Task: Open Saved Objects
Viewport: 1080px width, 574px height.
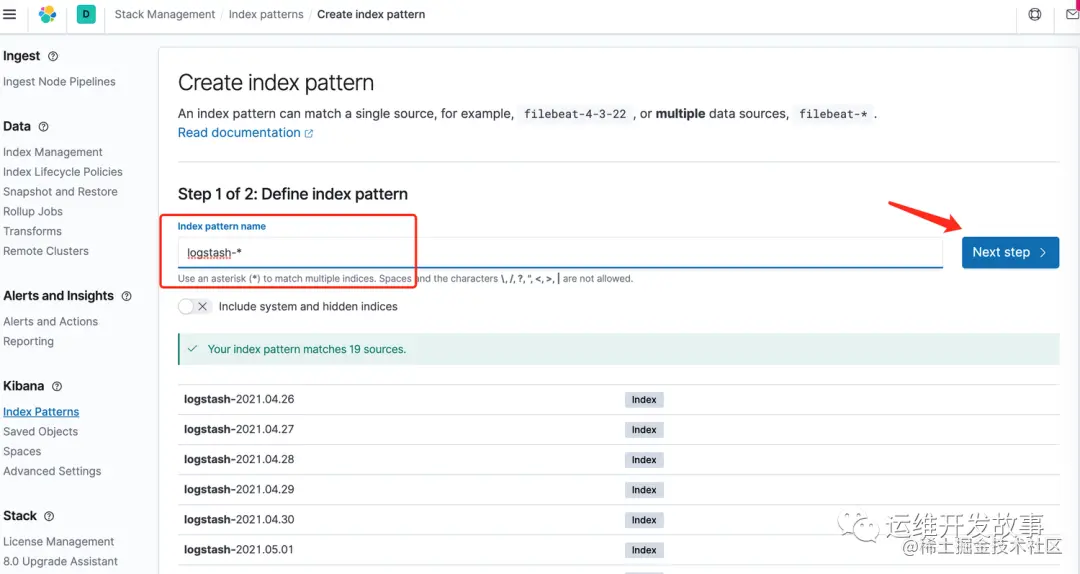Action: pos(40,431)
